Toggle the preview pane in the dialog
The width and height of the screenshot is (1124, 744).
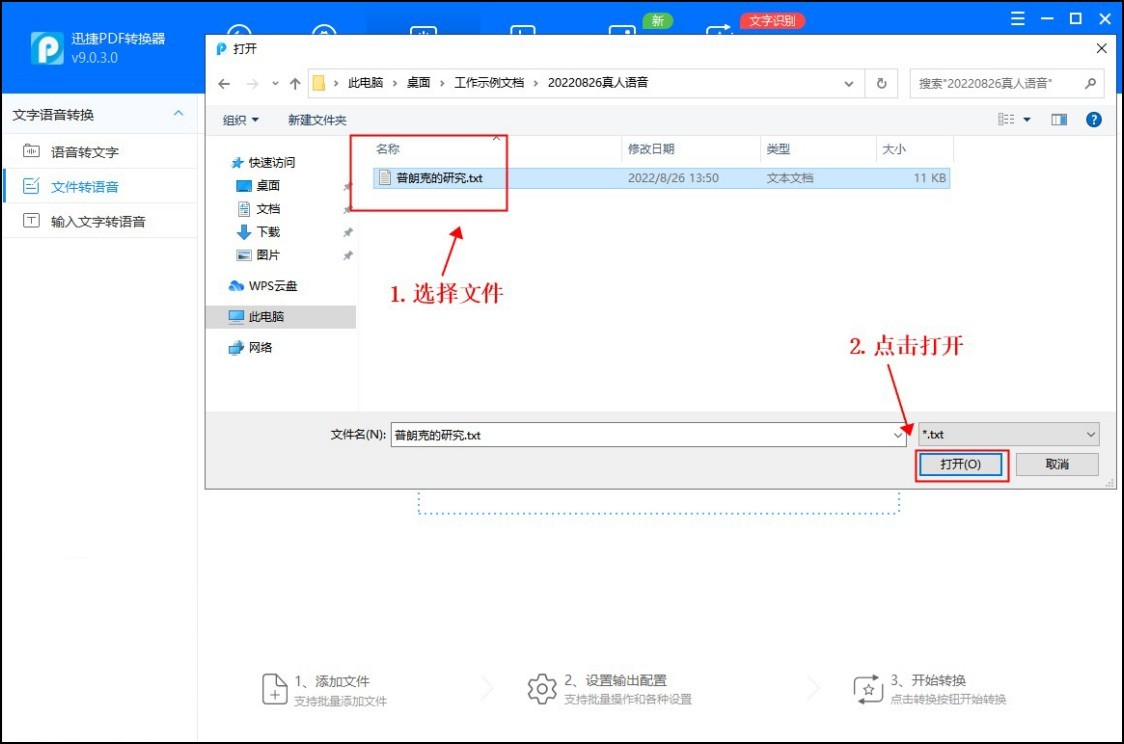1059,119
